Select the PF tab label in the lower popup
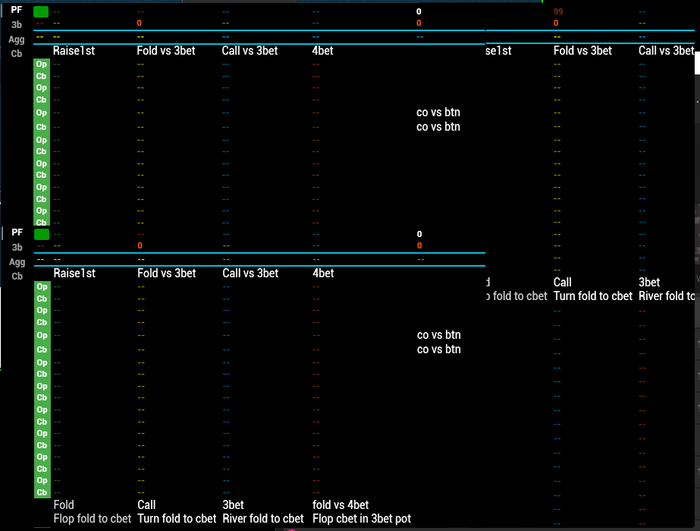The image size is (700, 531). pyautogui.click(x=17, y=232)
